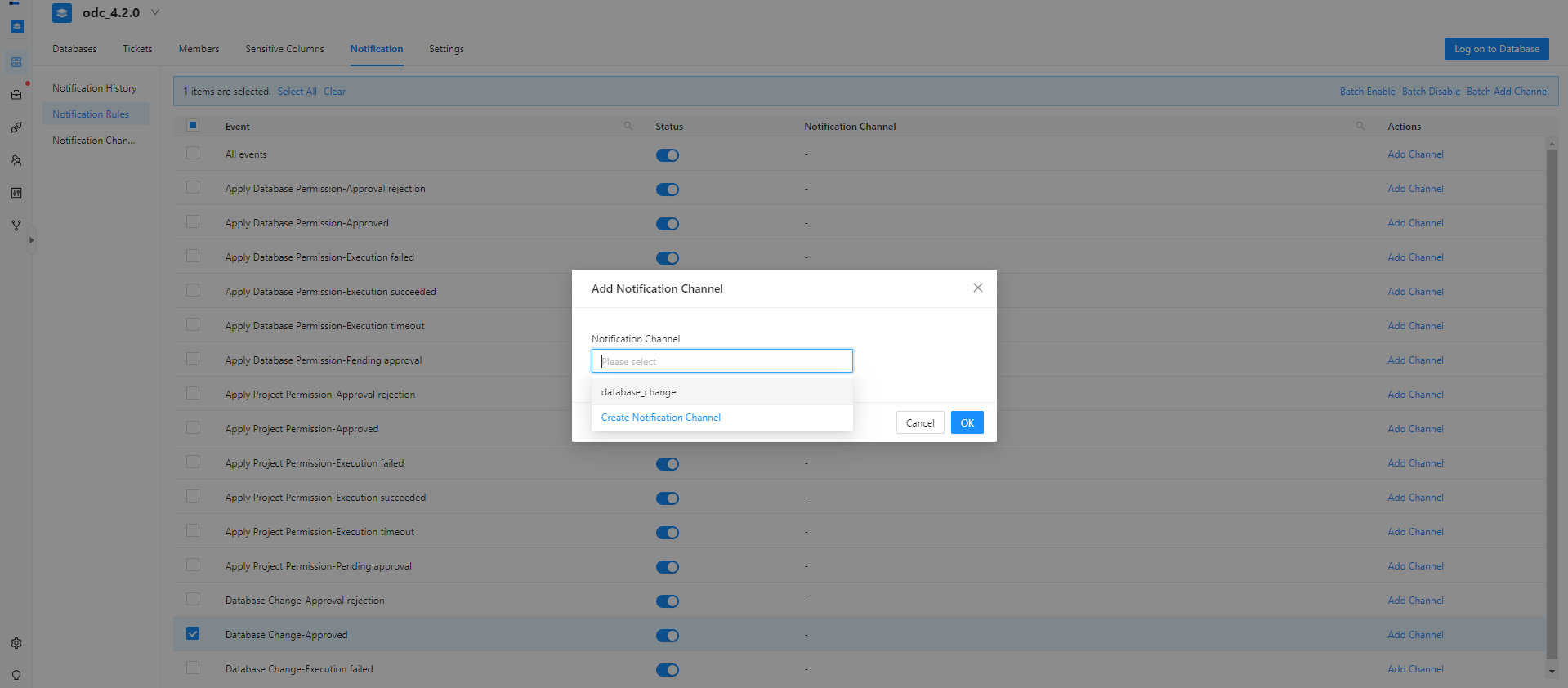Open the briefcase icon with red dot
This screenshot has width=1568, height=688.
16,95
